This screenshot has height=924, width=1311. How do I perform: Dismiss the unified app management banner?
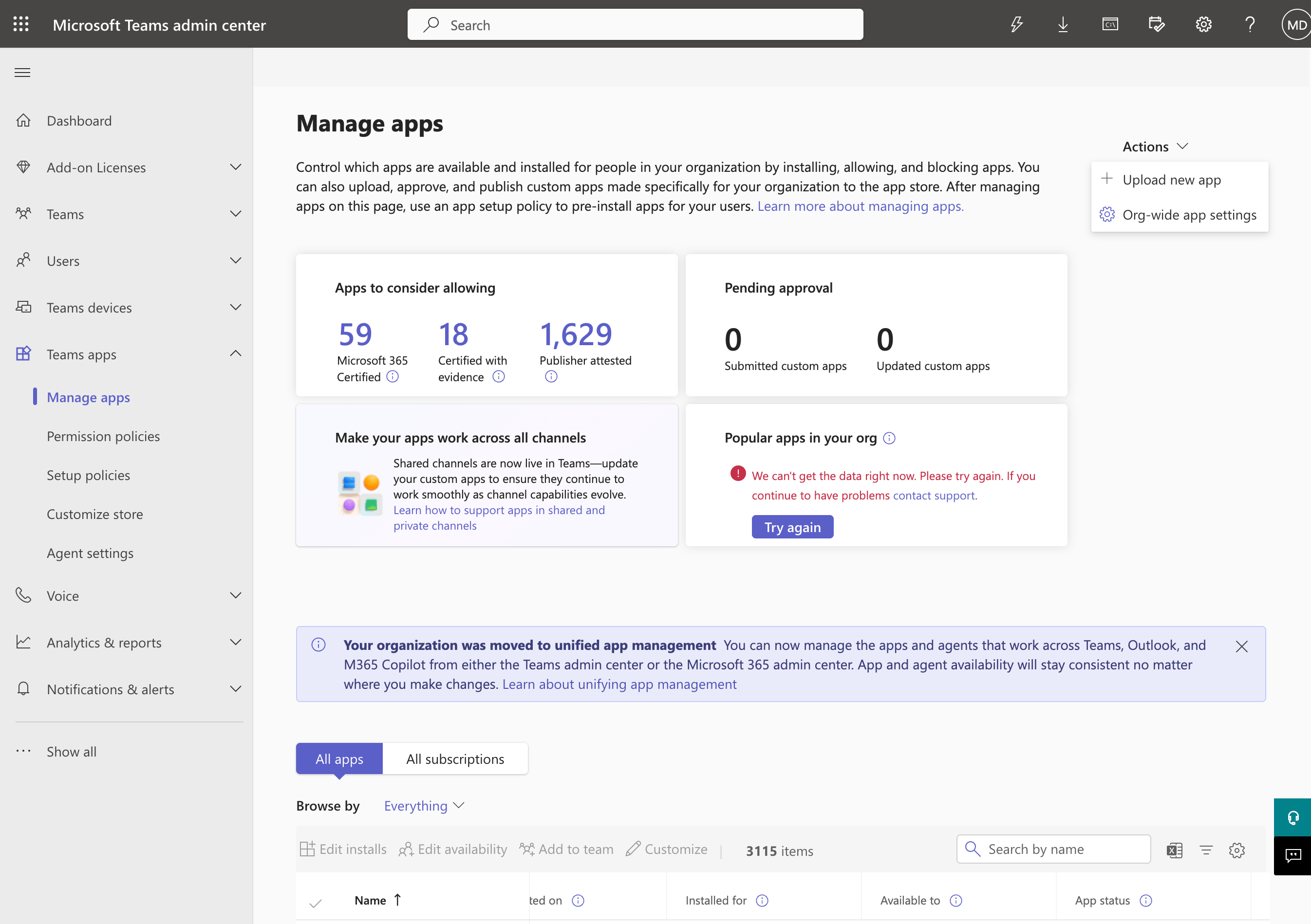1242,646
